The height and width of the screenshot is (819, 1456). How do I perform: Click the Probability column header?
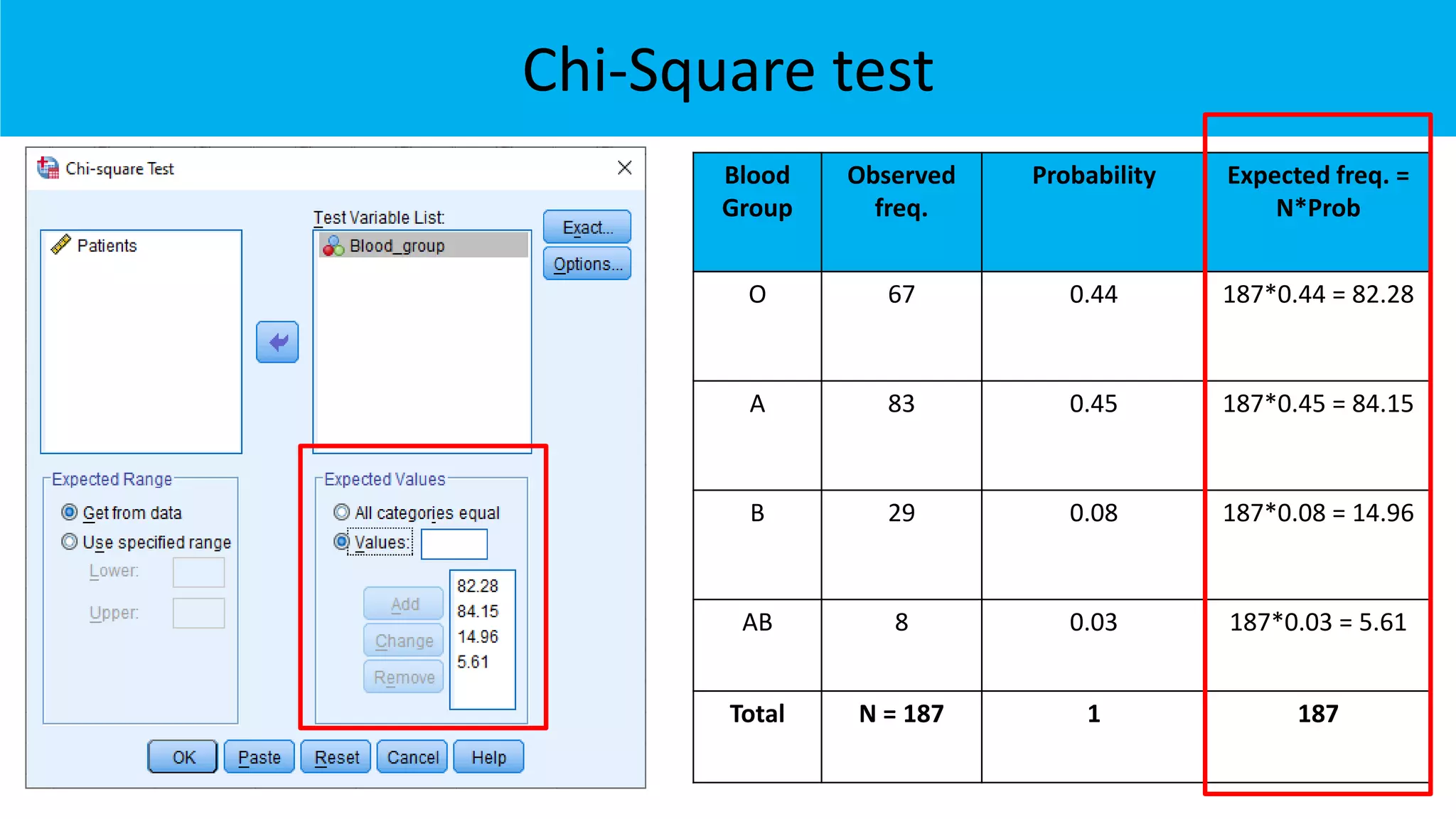pos(1093,212)
